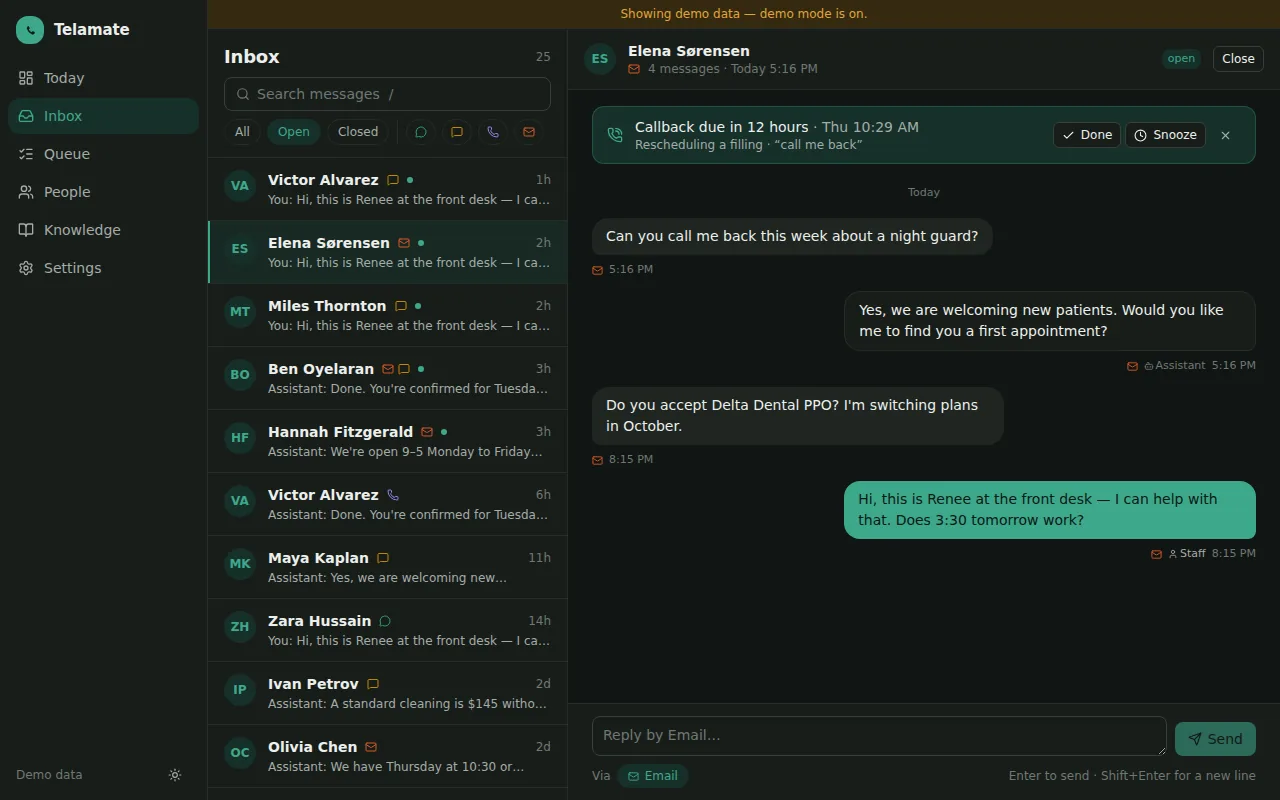
Task: Click the 'Demo data' label in sidebar footer
Action: click(49, 775)
